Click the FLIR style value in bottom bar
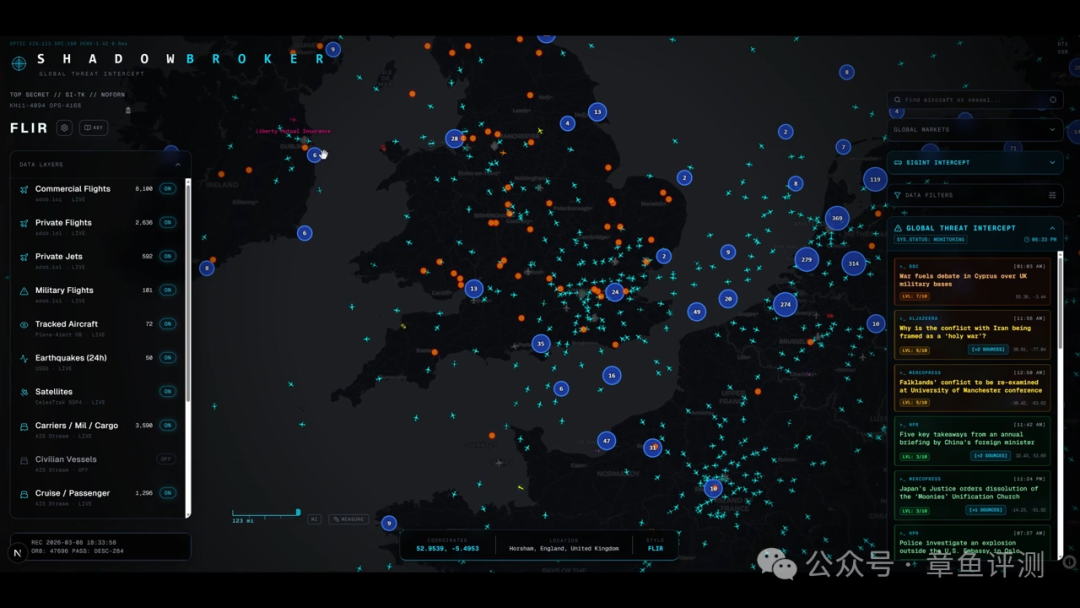 655,549
